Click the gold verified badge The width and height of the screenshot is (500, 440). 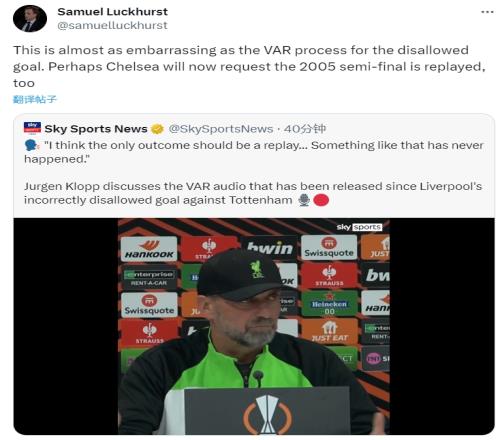pyautogui.click(x=157, y=129)
